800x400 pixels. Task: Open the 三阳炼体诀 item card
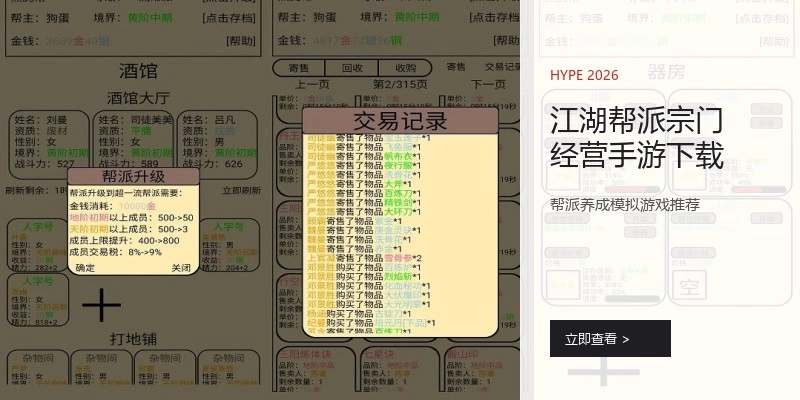tap(316, 369)
